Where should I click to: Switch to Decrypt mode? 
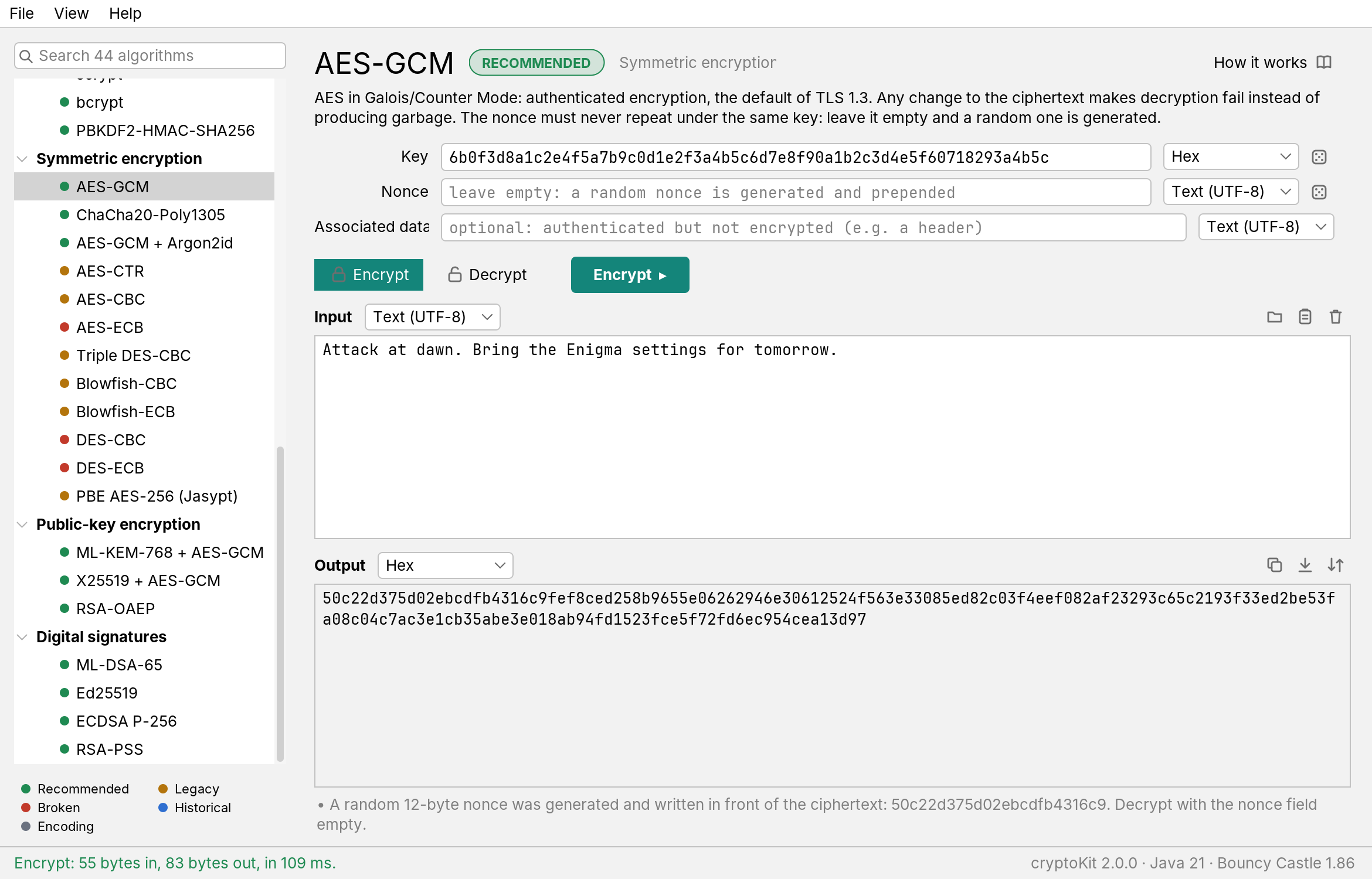pos(487,275)
